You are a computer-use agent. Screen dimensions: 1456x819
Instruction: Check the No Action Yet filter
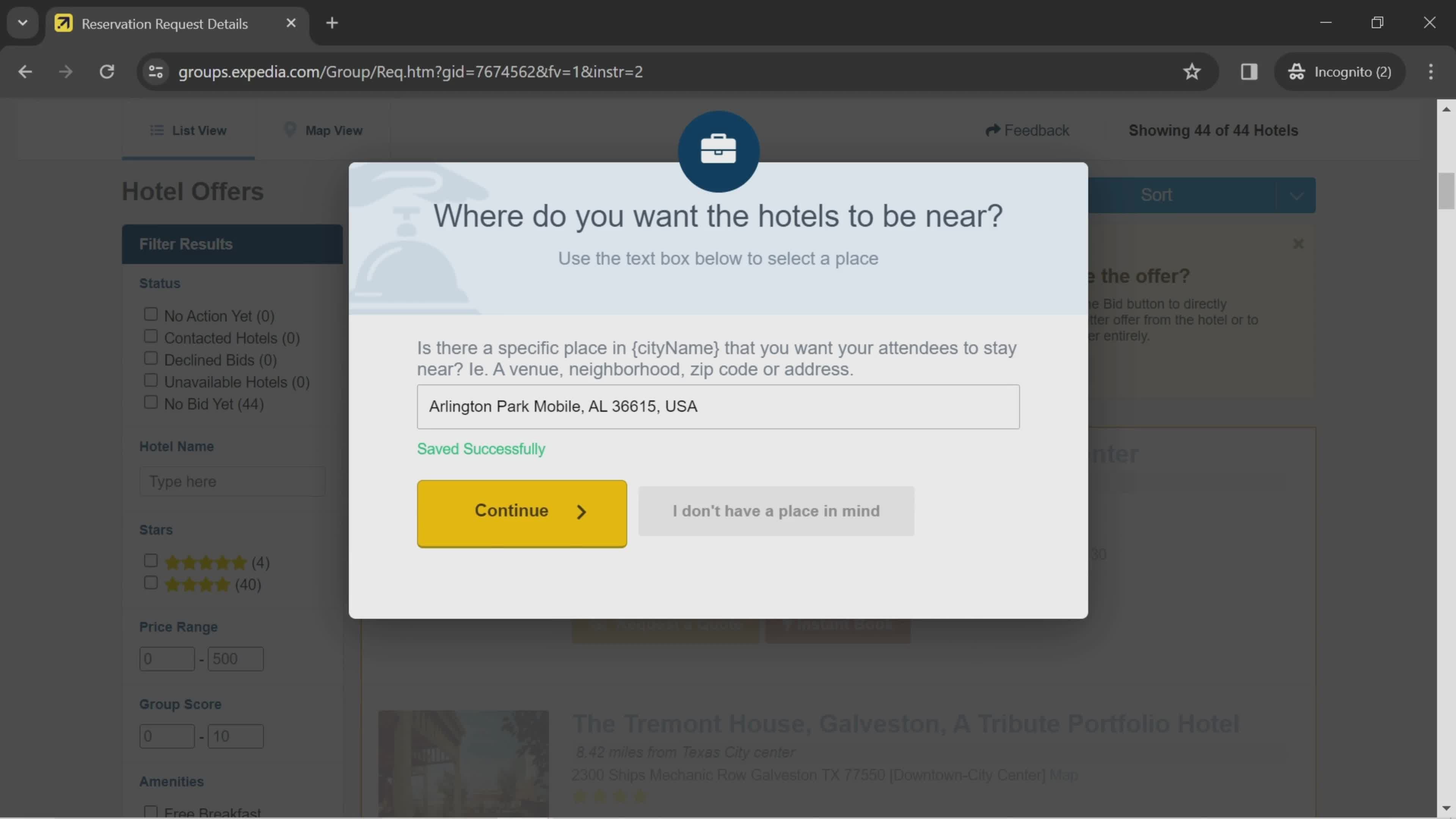pos(151,314)
